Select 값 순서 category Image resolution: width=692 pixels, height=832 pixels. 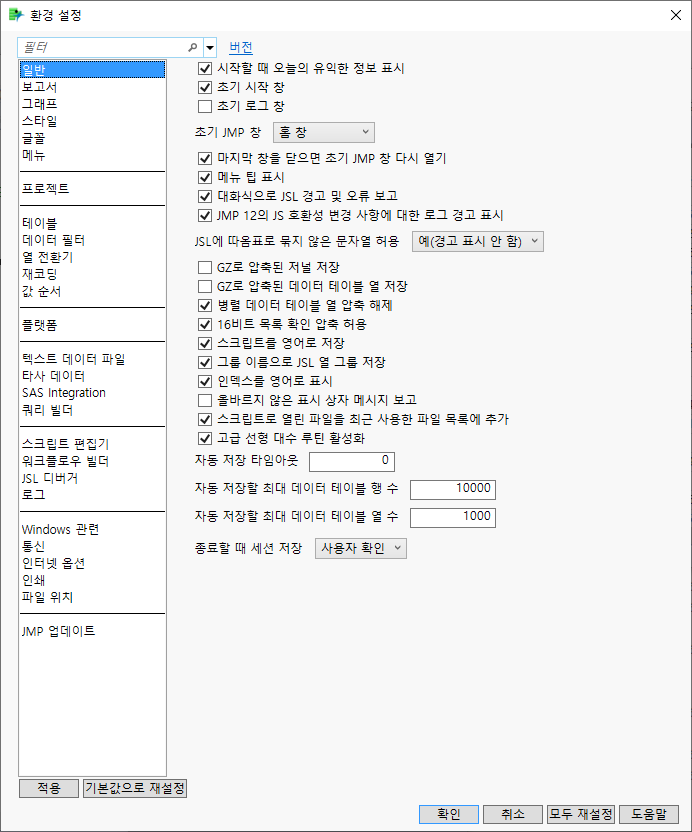[92, 291]
